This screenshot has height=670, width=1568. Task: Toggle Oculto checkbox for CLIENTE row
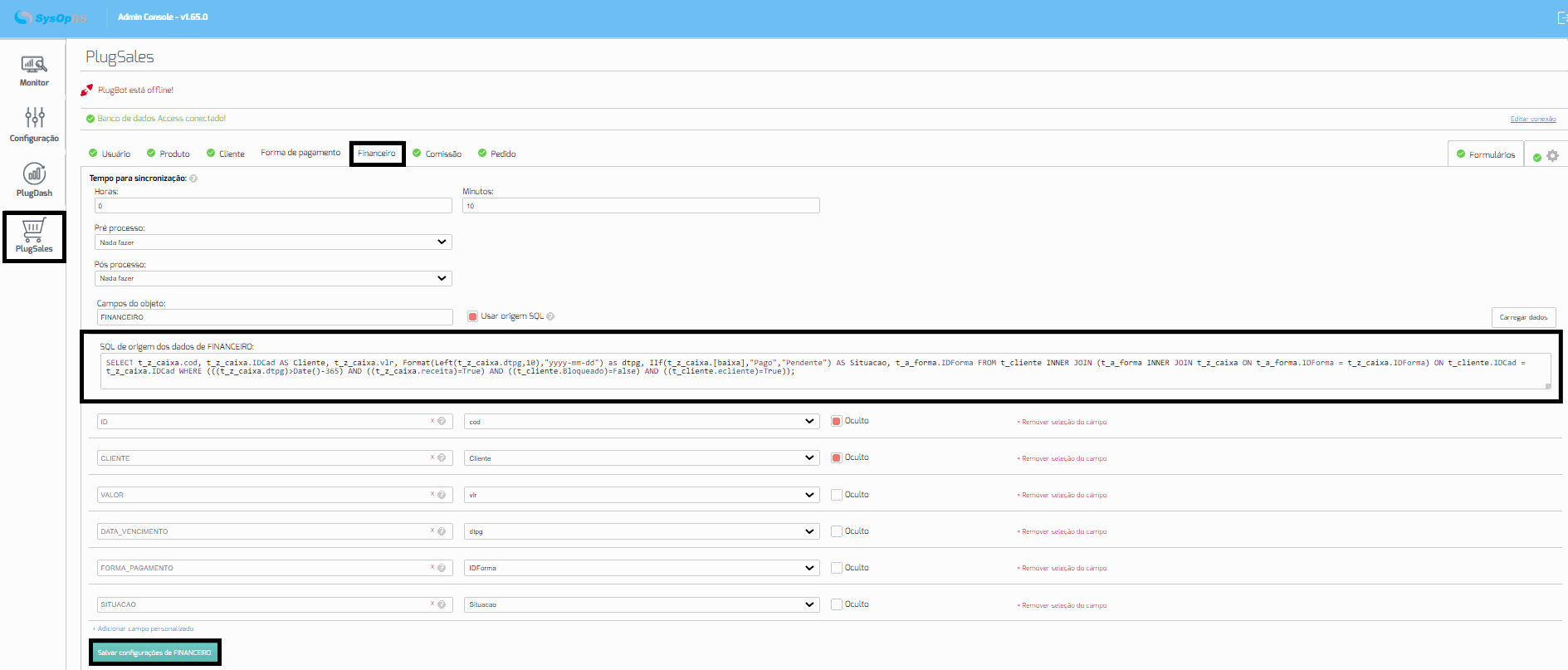(837, 457)
